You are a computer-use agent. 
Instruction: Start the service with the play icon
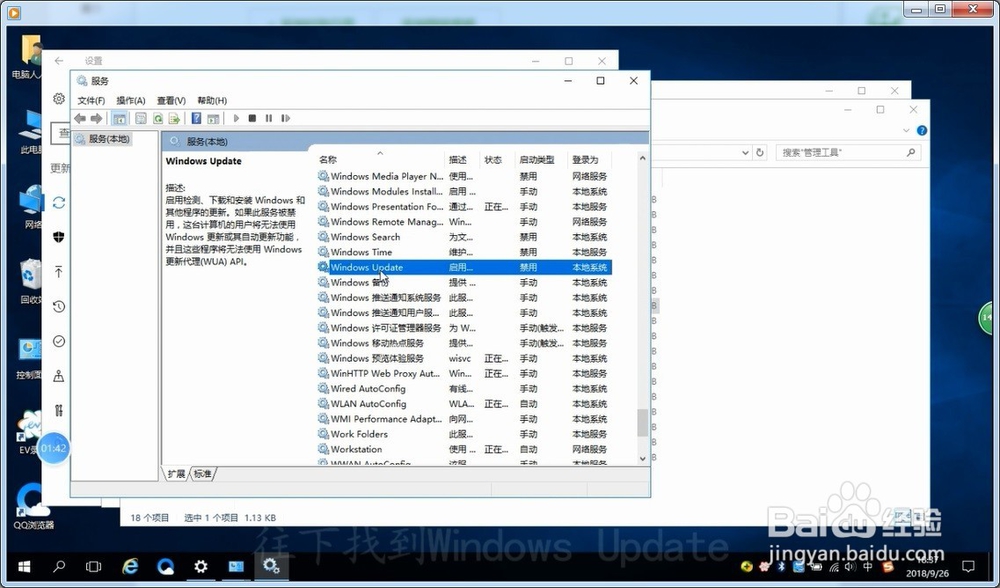pos(236,119)
